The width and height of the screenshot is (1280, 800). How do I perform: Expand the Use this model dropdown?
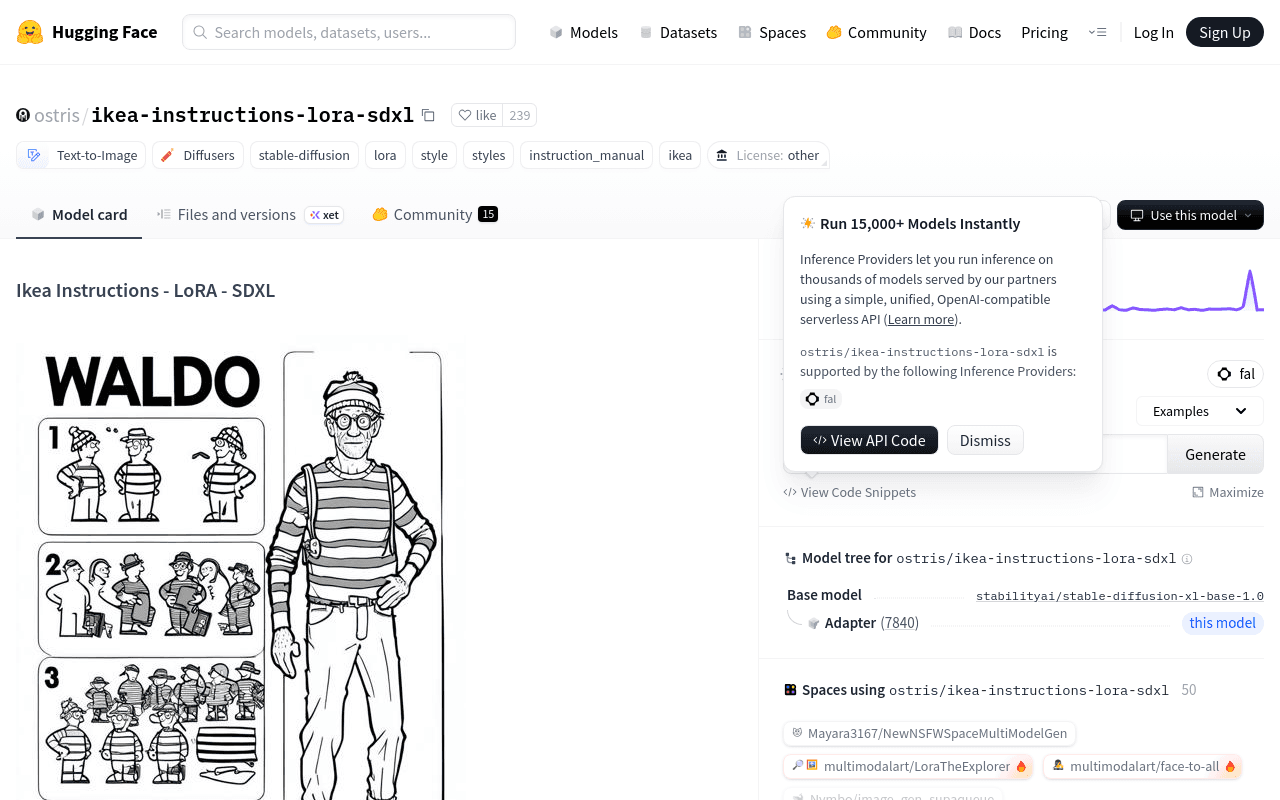pos(1190,215)
